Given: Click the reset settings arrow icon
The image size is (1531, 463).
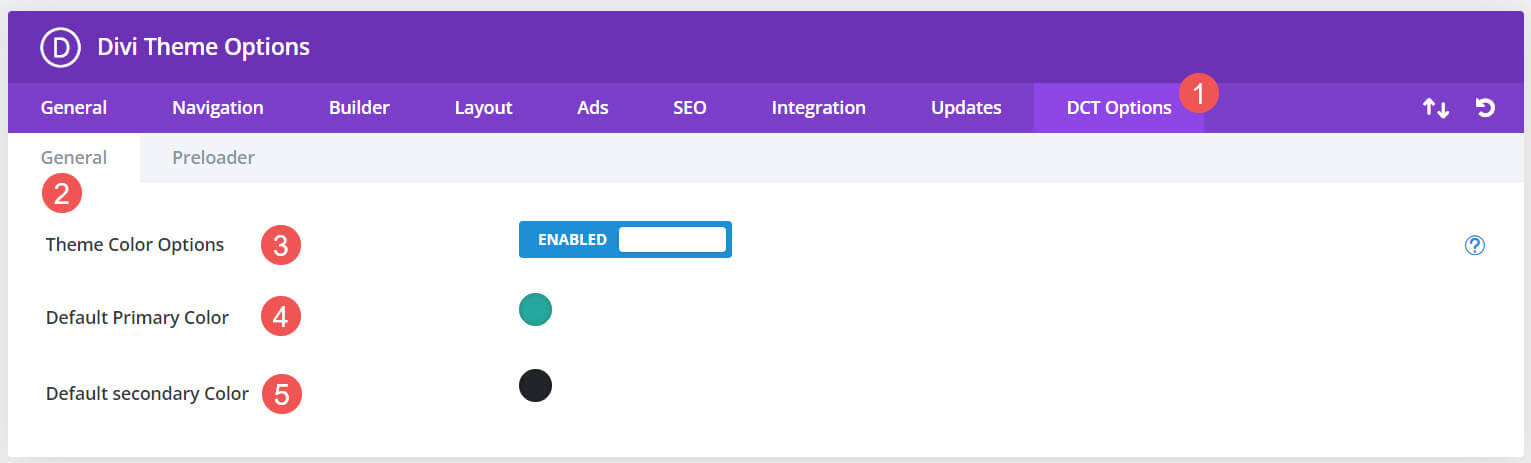Looking at the screenshot, I should coord(1485,108).
